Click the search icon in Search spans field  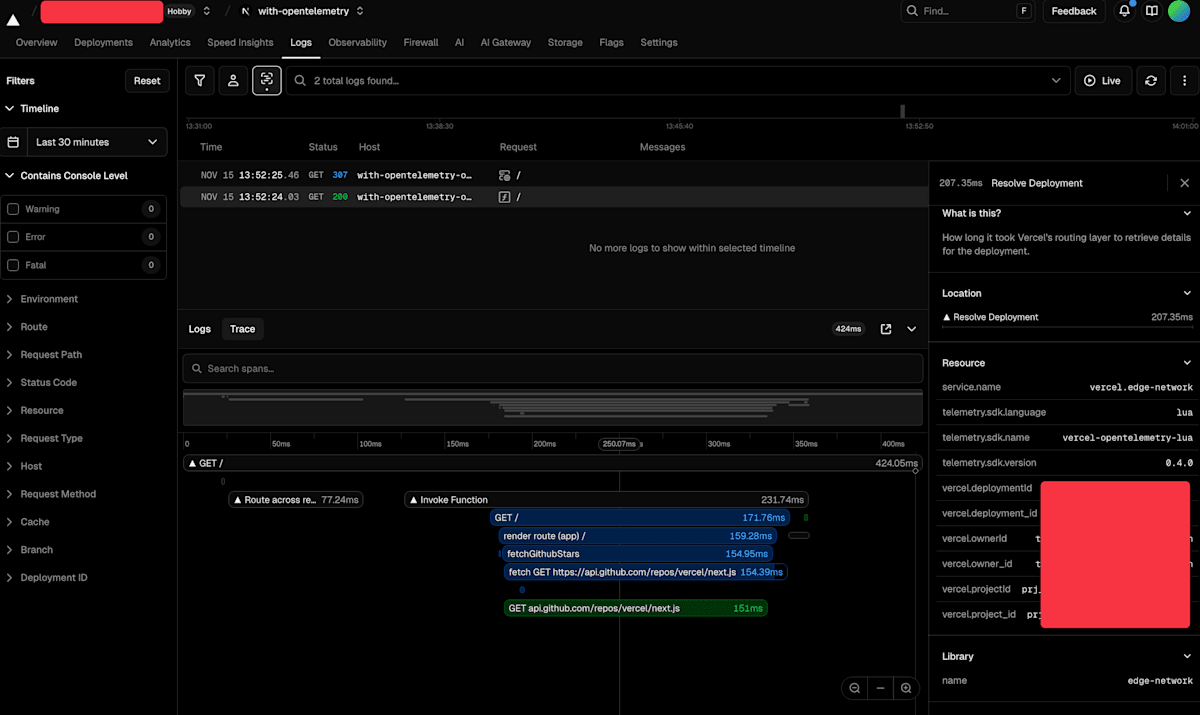[196, 369]
